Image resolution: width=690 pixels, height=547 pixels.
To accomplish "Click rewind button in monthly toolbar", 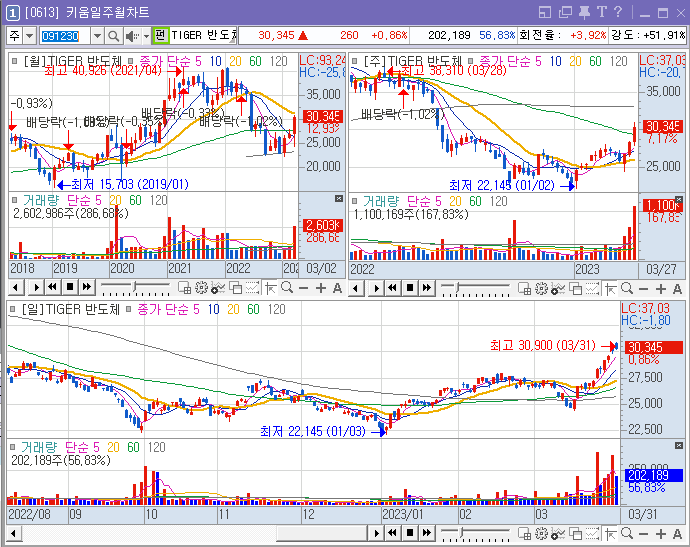I will [x=53, y=288].
